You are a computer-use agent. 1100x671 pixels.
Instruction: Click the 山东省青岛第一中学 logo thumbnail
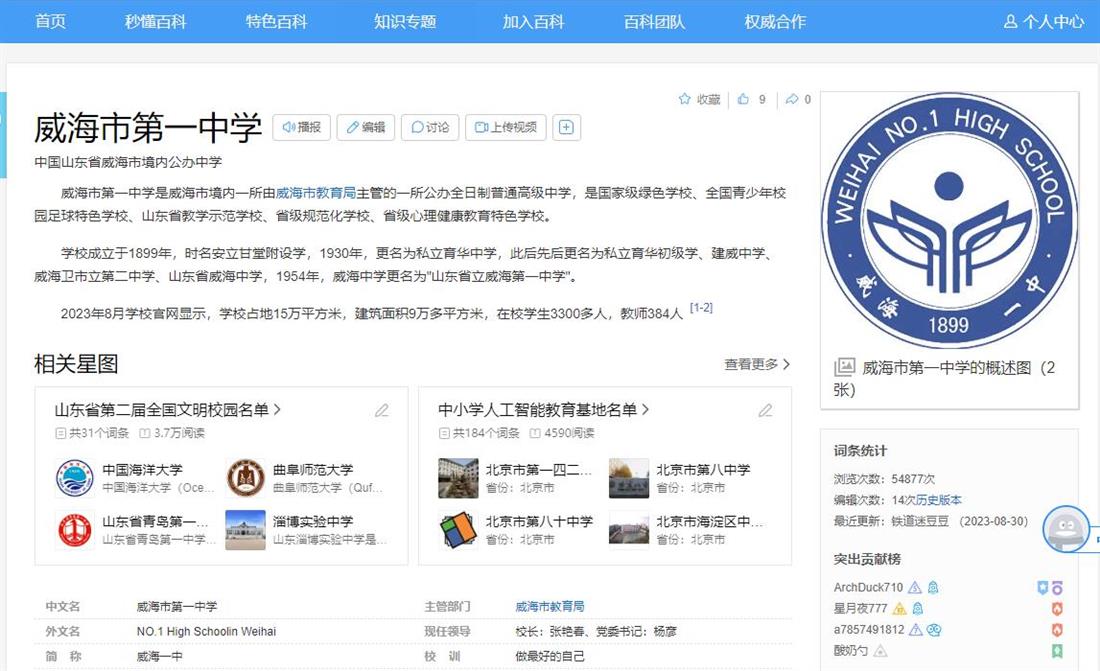coord(75,530)
